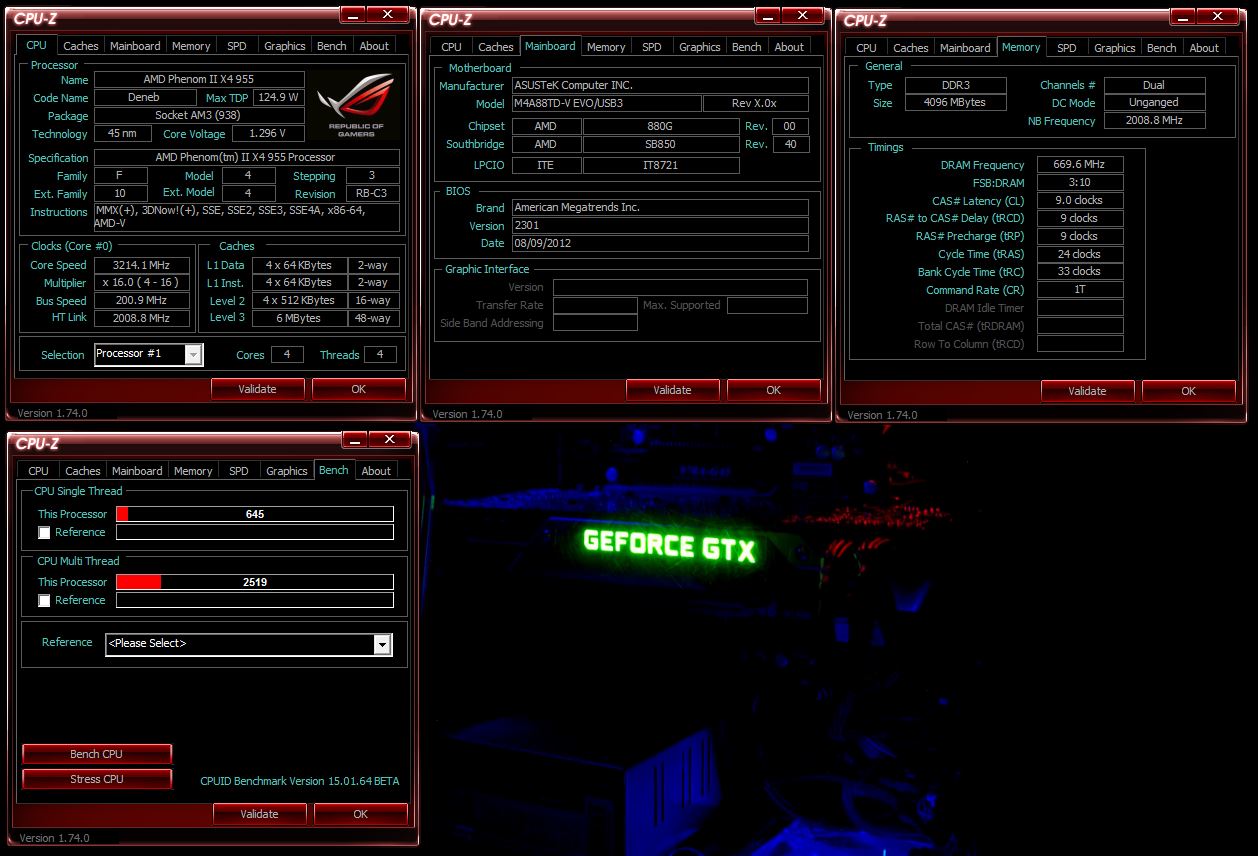Click the CAS# Latency value "9.0 clocks"

point(1080,201)
